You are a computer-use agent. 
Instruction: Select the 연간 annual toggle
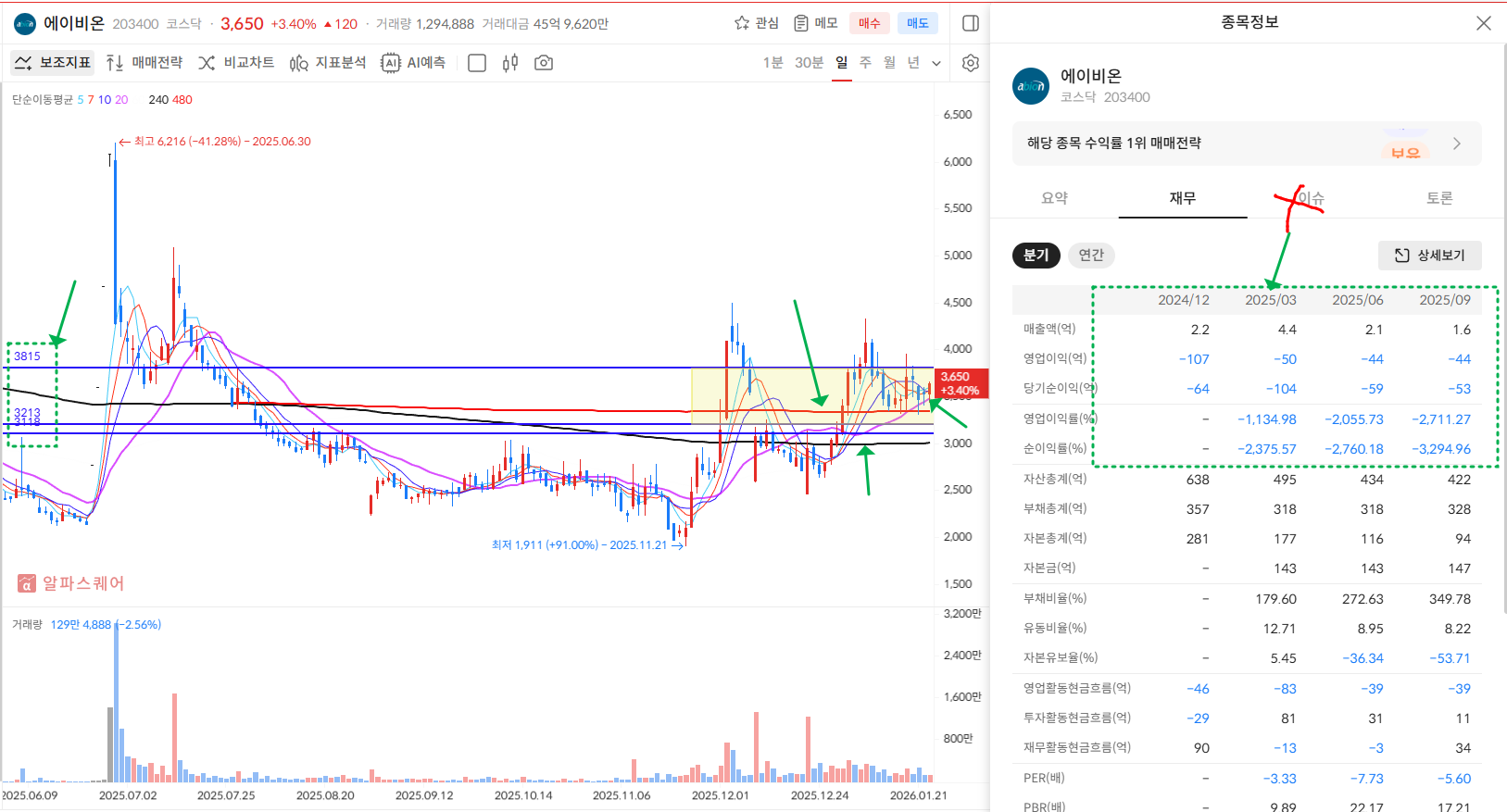pos(1091,256)
